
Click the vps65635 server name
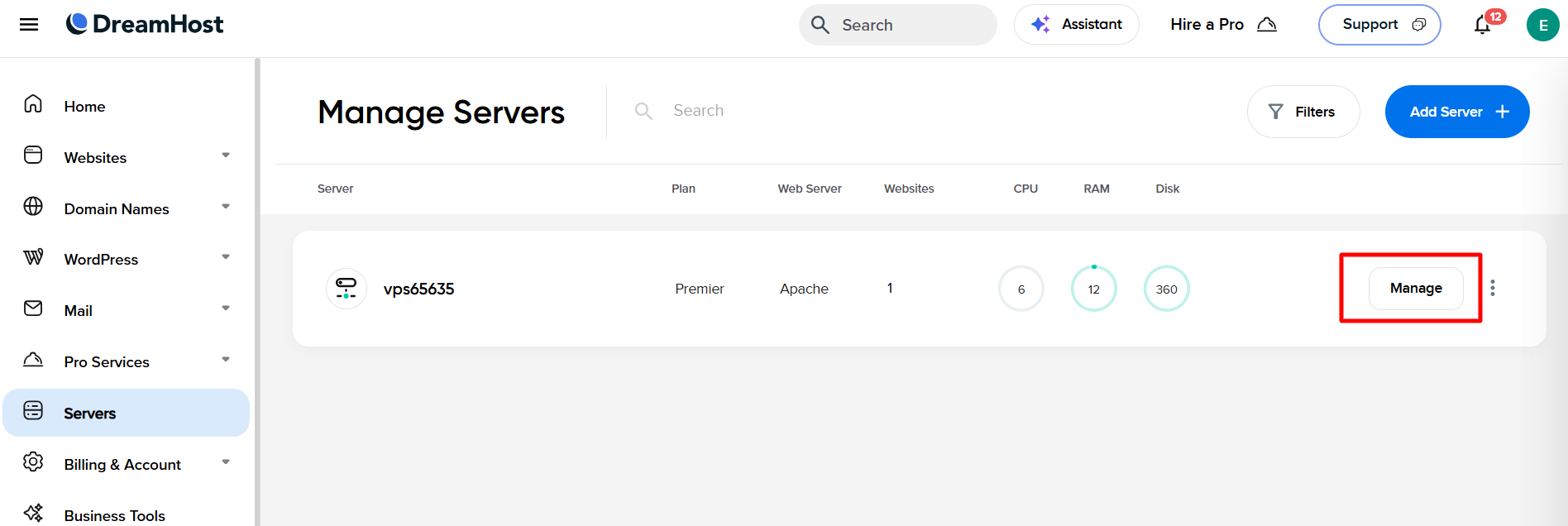(x=418, y=289)
